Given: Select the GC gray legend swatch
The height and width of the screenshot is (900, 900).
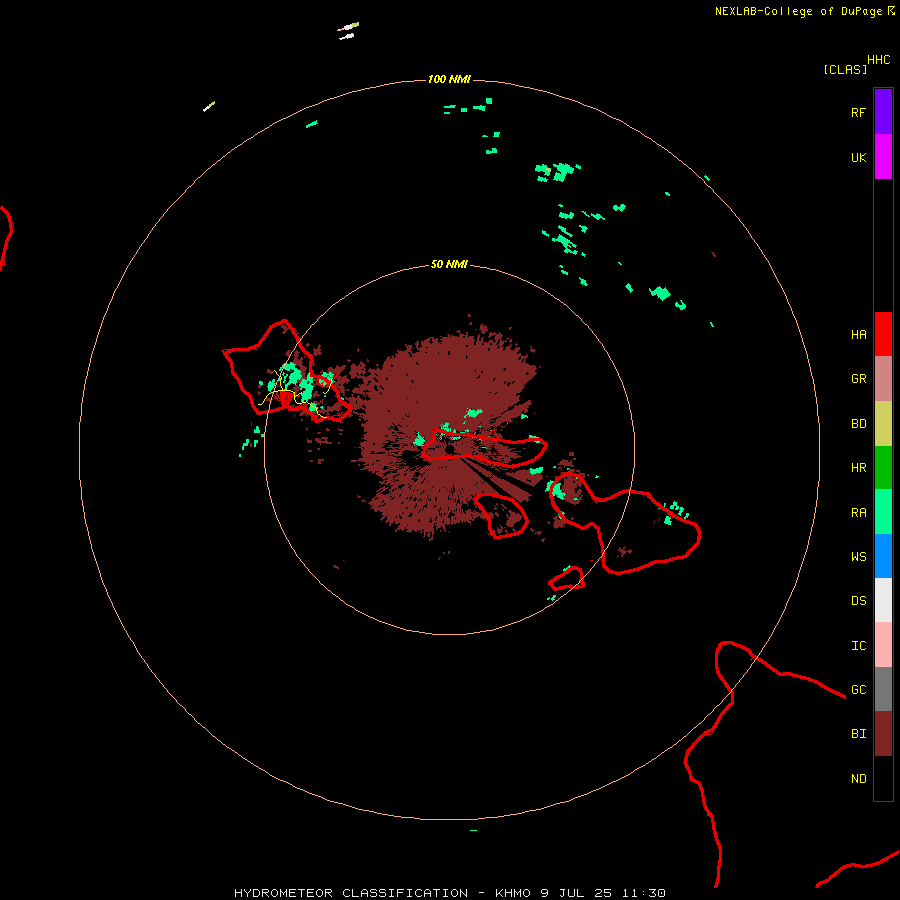Looking at the screenshot, I should coord(883,689).
